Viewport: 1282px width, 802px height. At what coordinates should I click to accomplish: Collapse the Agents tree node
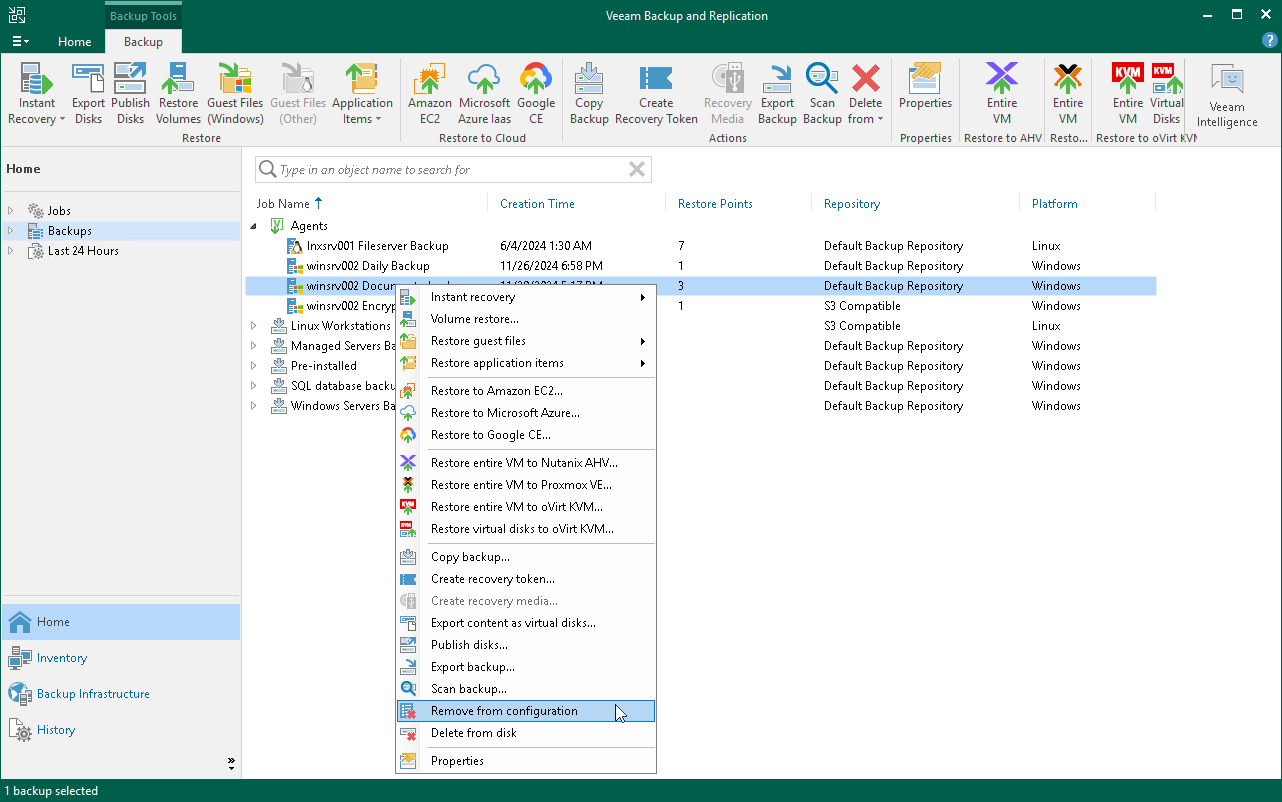pyautogui.click(x=255, y=225)
